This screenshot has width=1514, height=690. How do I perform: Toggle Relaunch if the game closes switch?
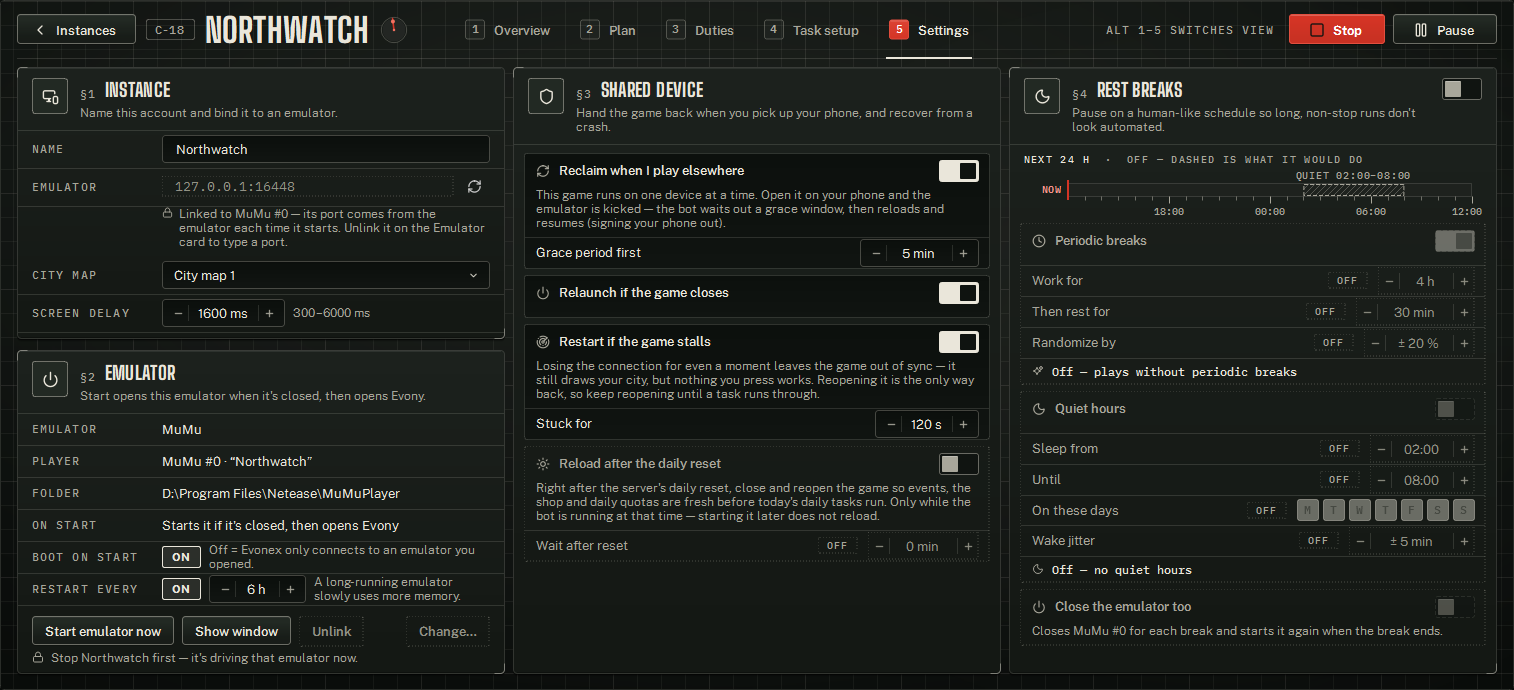958,293
